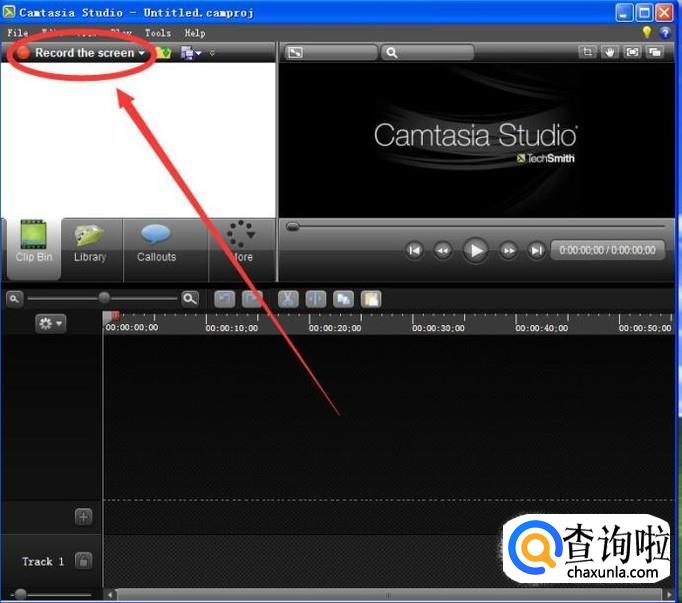The height and width of the screenshot is (603, 682).
Task: Maximize the Camtasia Studio window
Action: click(644, 13)
